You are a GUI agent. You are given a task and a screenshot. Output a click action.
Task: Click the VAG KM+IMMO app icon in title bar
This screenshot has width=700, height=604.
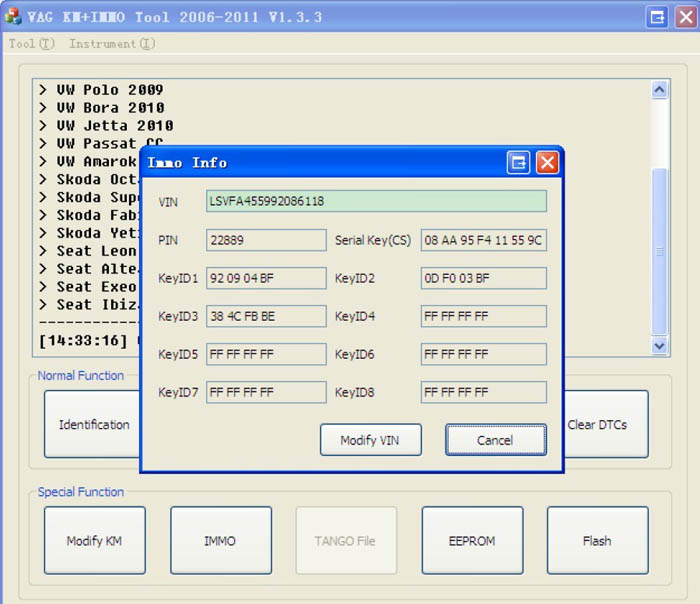click(x=13, y=17)
